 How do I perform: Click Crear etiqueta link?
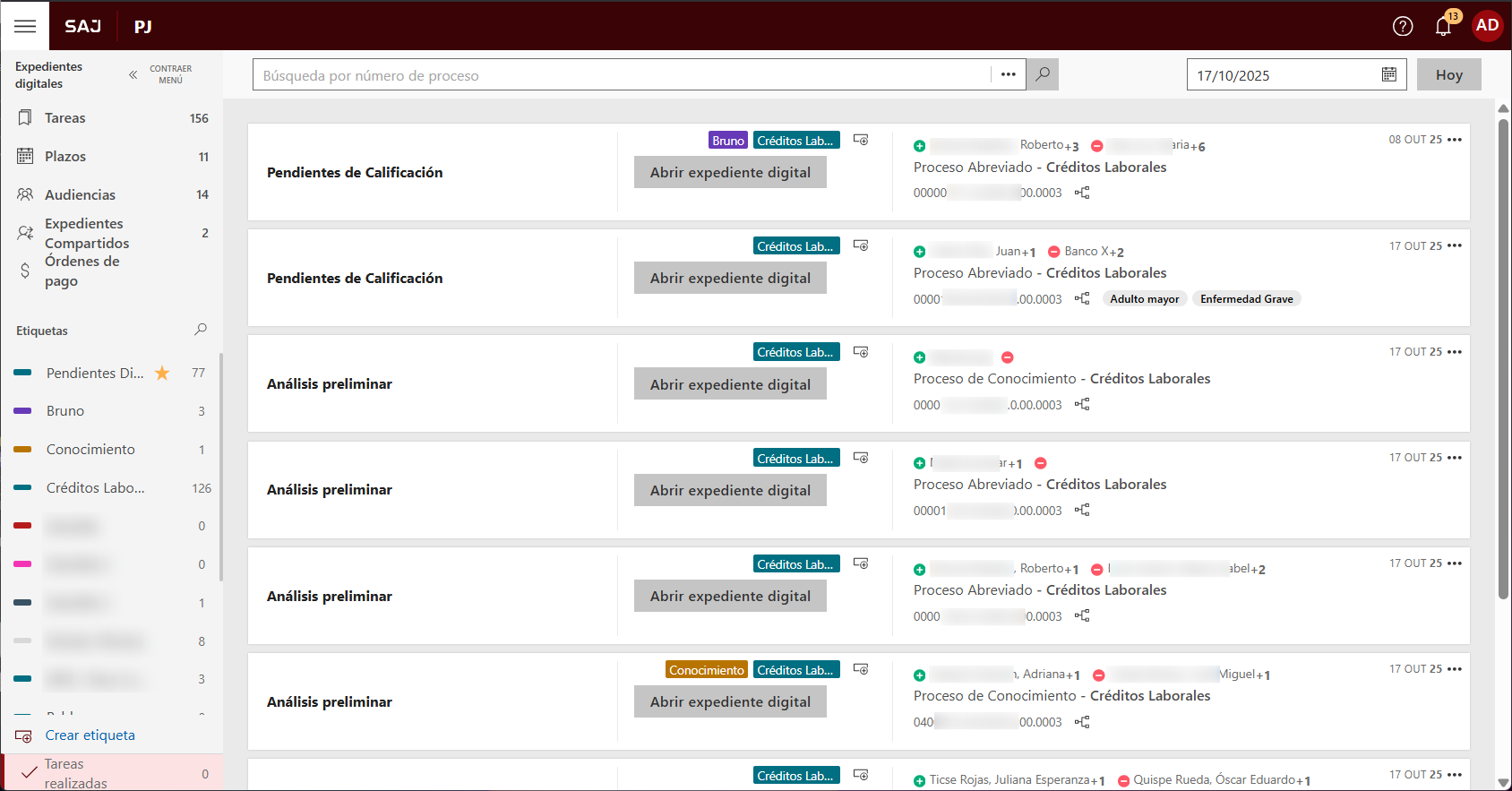(90, 735)
